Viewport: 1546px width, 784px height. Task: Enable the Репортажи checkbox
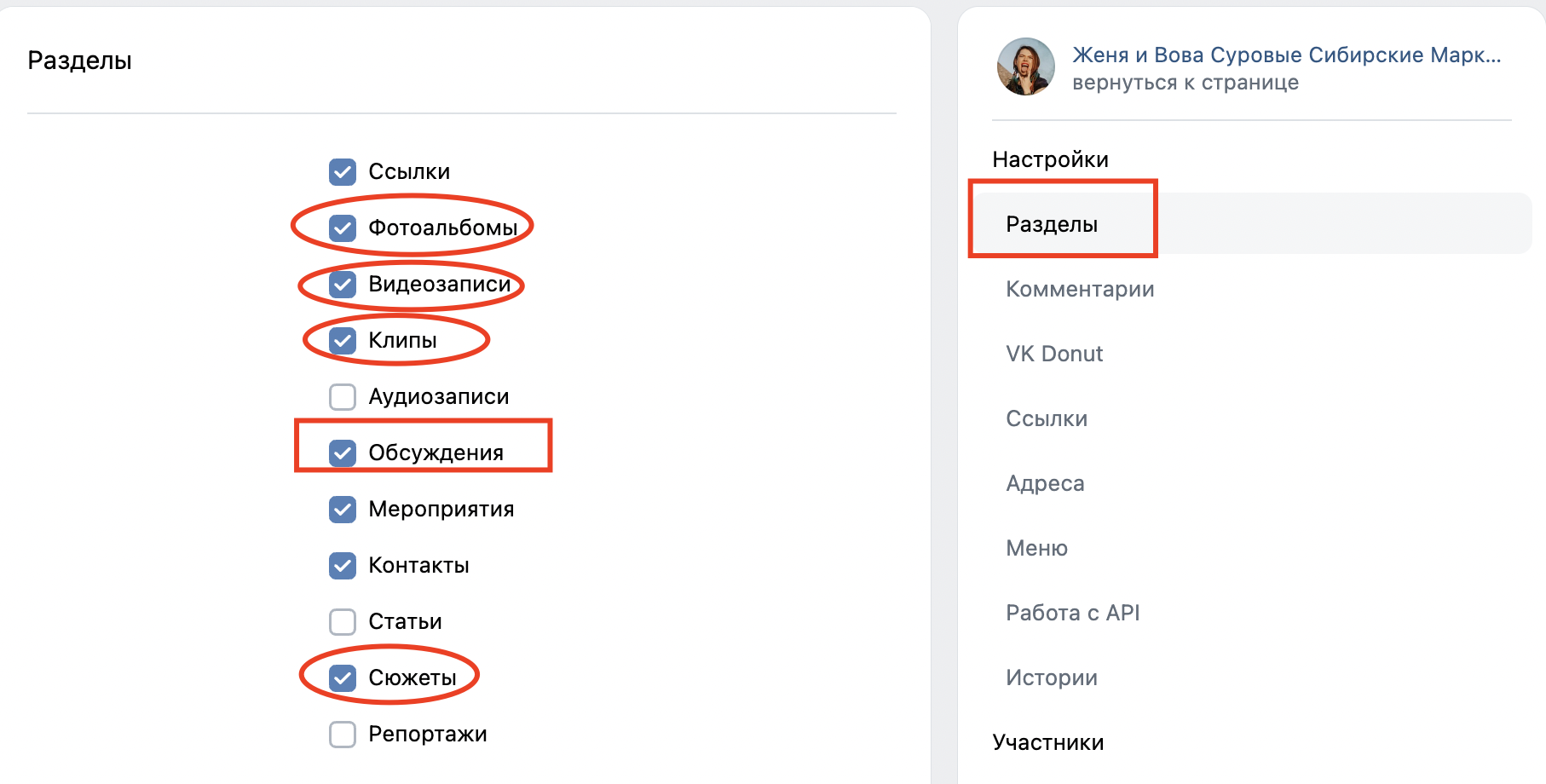[x=343, y=734]
